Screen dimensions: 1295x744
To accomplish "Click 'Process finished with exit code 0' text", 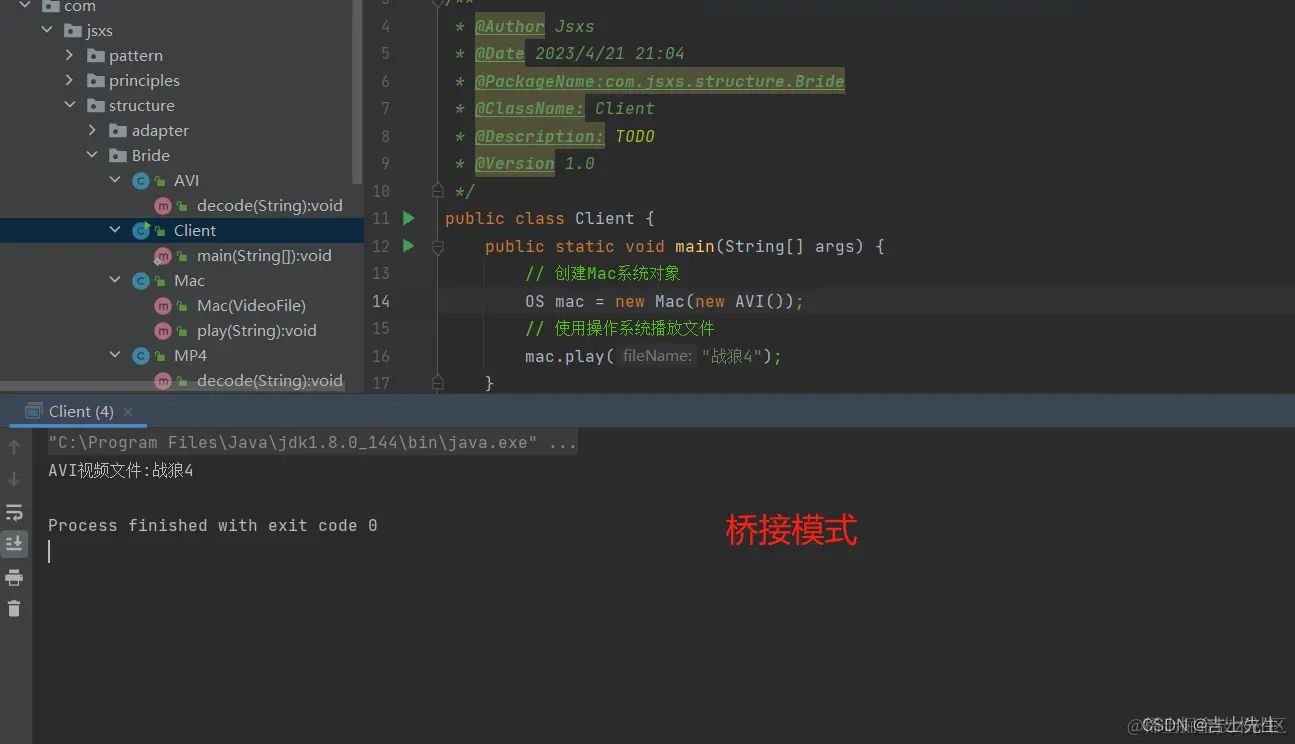I will click(213, 525).
